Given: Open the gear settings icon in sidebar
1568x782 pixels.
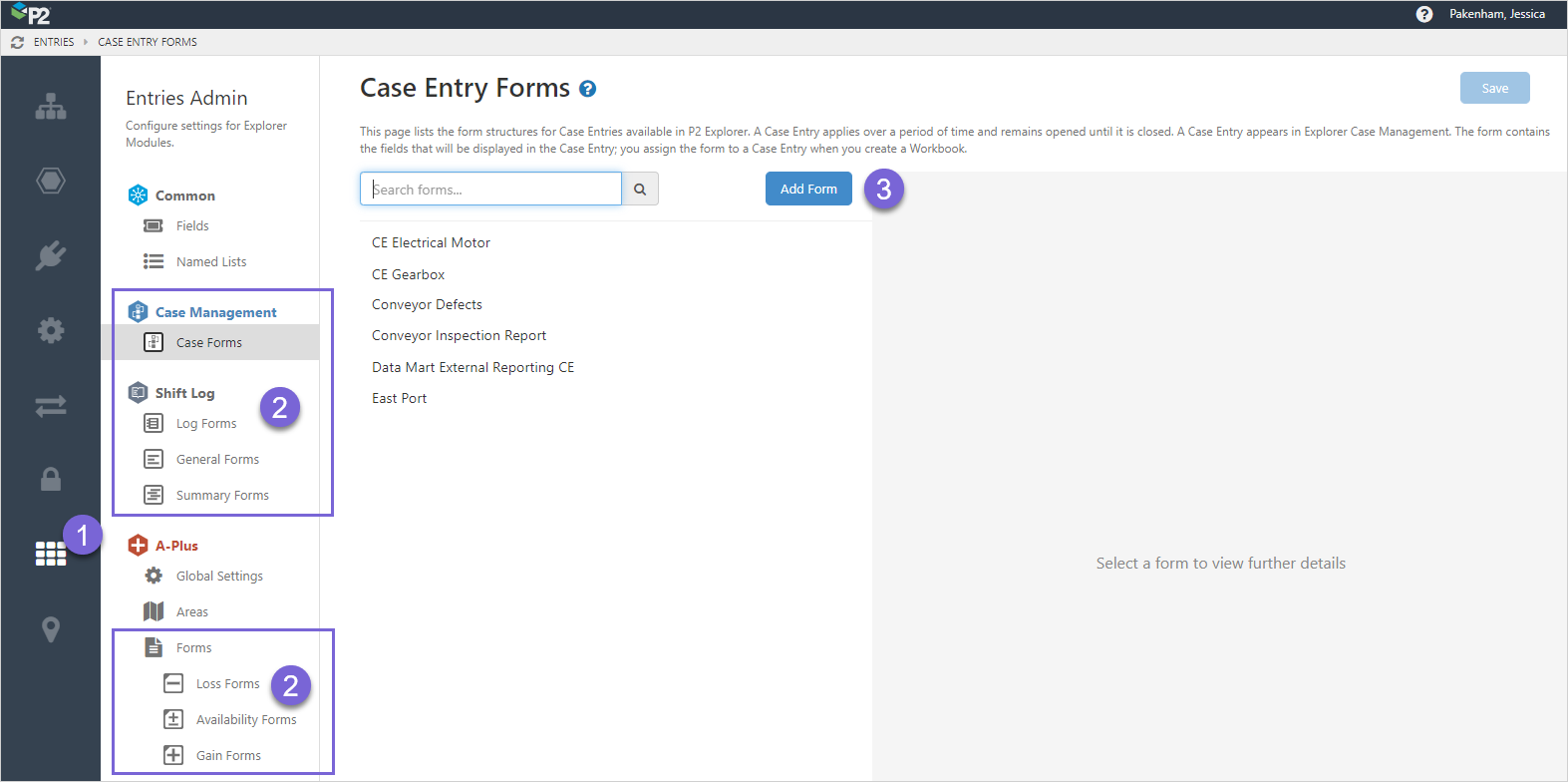Looking at the screenshot, I should (x=51, y=330).
